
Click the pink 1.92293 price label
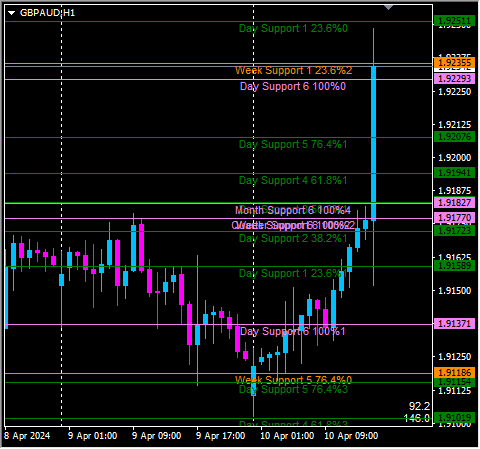click(x=454, y=79)
